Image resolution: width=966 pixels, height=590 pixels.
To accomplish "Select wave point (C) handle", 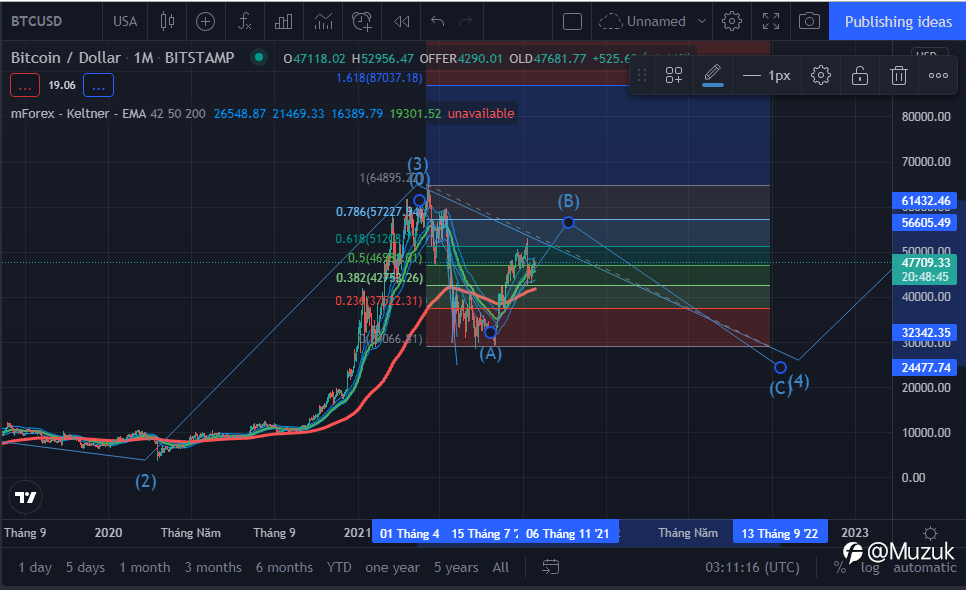I will [x=781, y=368].
